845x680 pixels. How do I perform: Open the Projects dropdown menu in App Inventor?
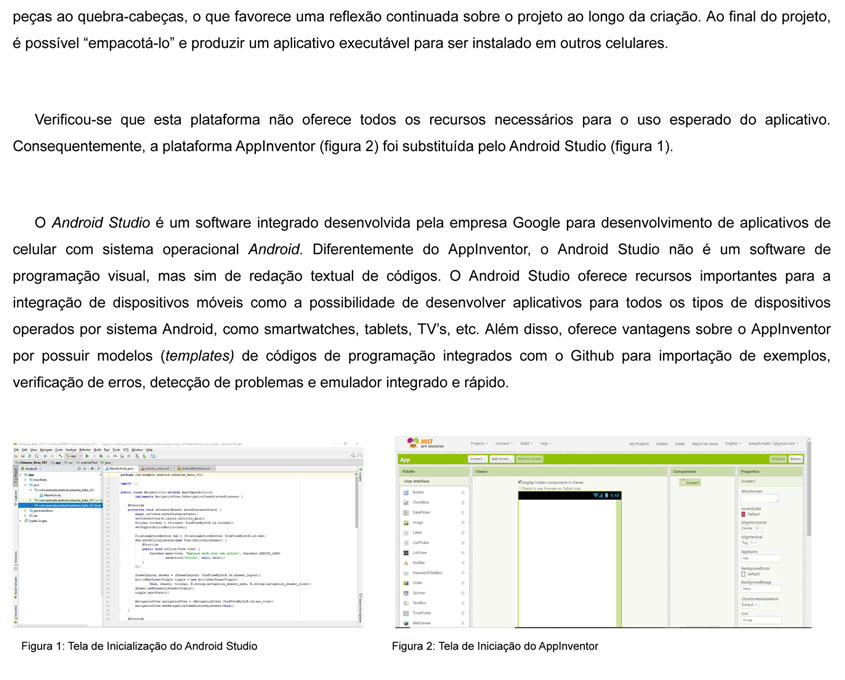click(x=479, y=443)
